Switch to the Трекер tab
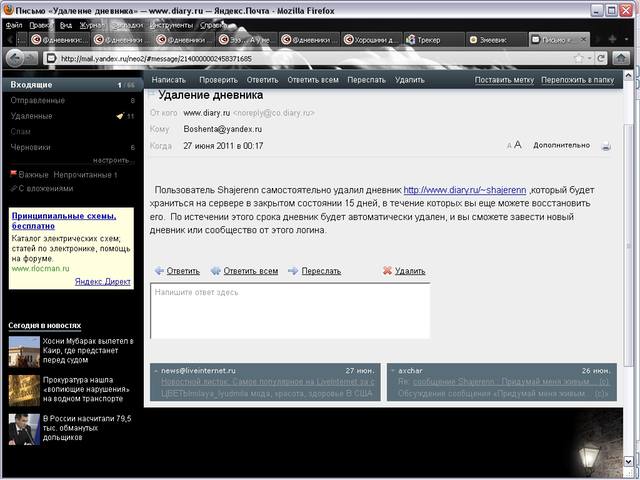640x480 pixels. 434,40
